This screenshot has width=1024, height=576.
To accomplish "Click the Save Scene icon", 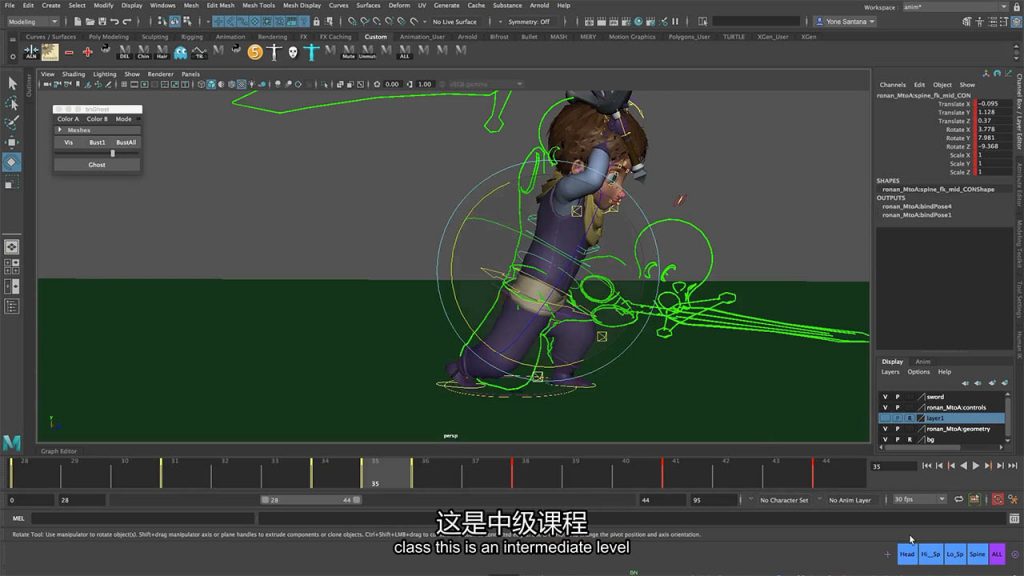I will point(102,22).
